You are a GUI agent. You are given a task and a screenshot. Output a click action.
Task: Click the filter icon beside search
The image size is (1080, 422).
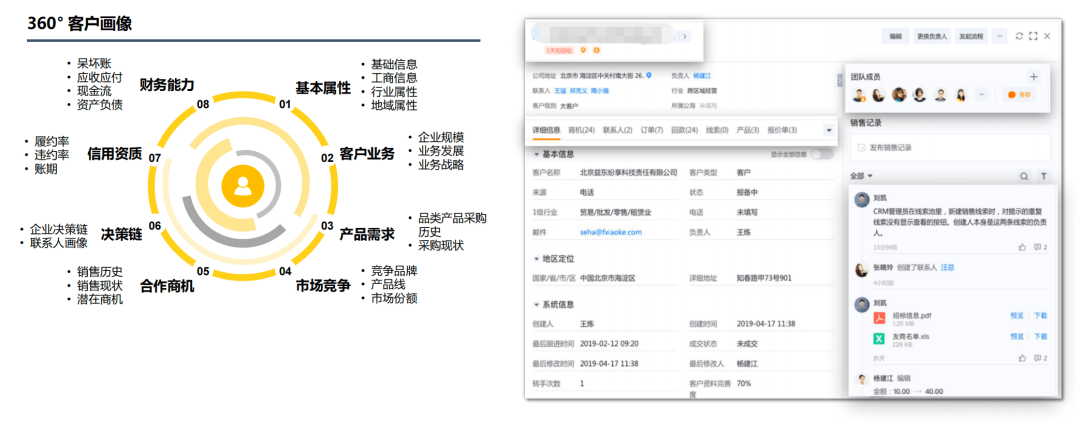pyautogui.click(x=1043, y=176)
